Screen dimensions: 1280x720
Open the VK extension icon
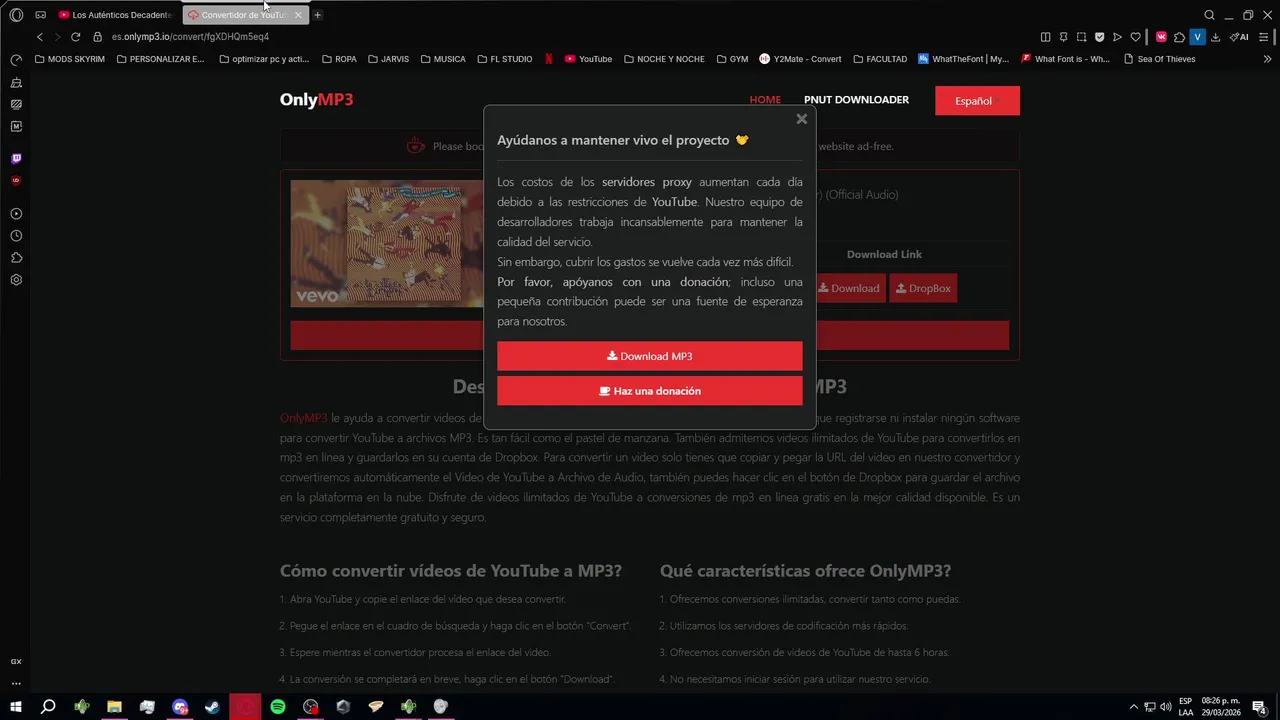pos(1161,37)
